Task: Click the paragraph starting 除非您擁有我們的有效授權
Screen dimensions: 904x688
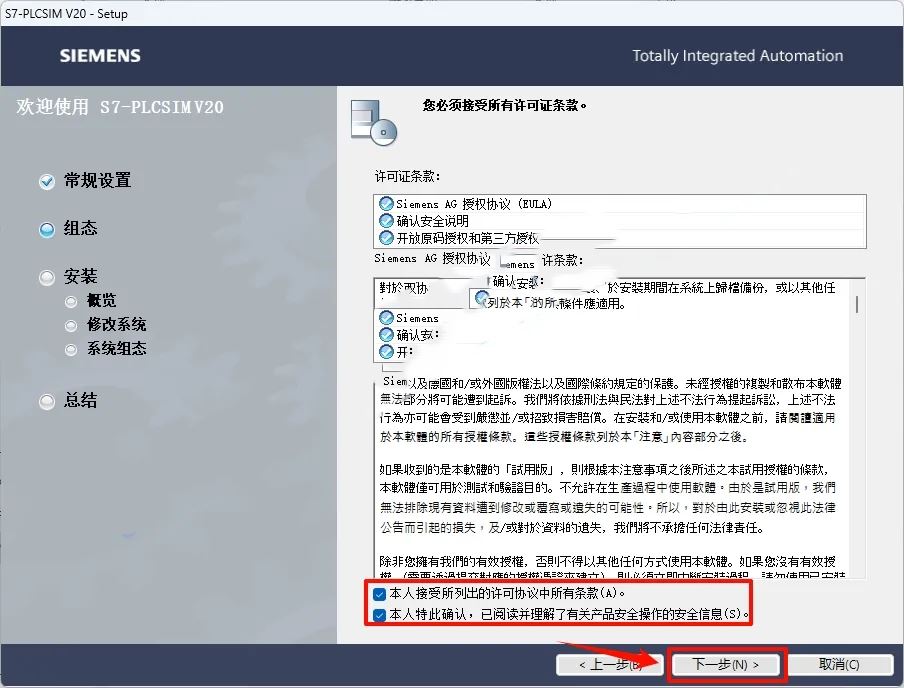Action: [x=612, y=567]
